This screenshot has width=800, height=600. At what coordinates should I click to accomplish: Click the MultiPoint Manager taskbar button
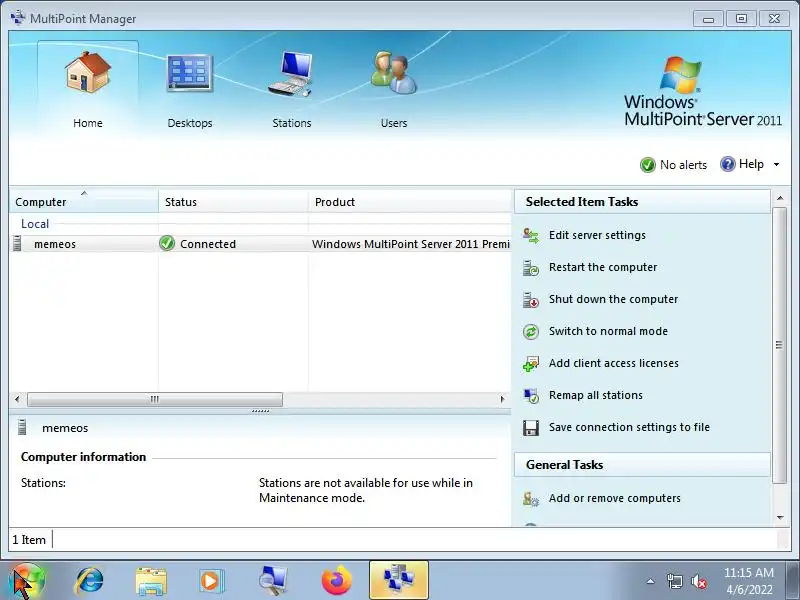pos(399,580)
